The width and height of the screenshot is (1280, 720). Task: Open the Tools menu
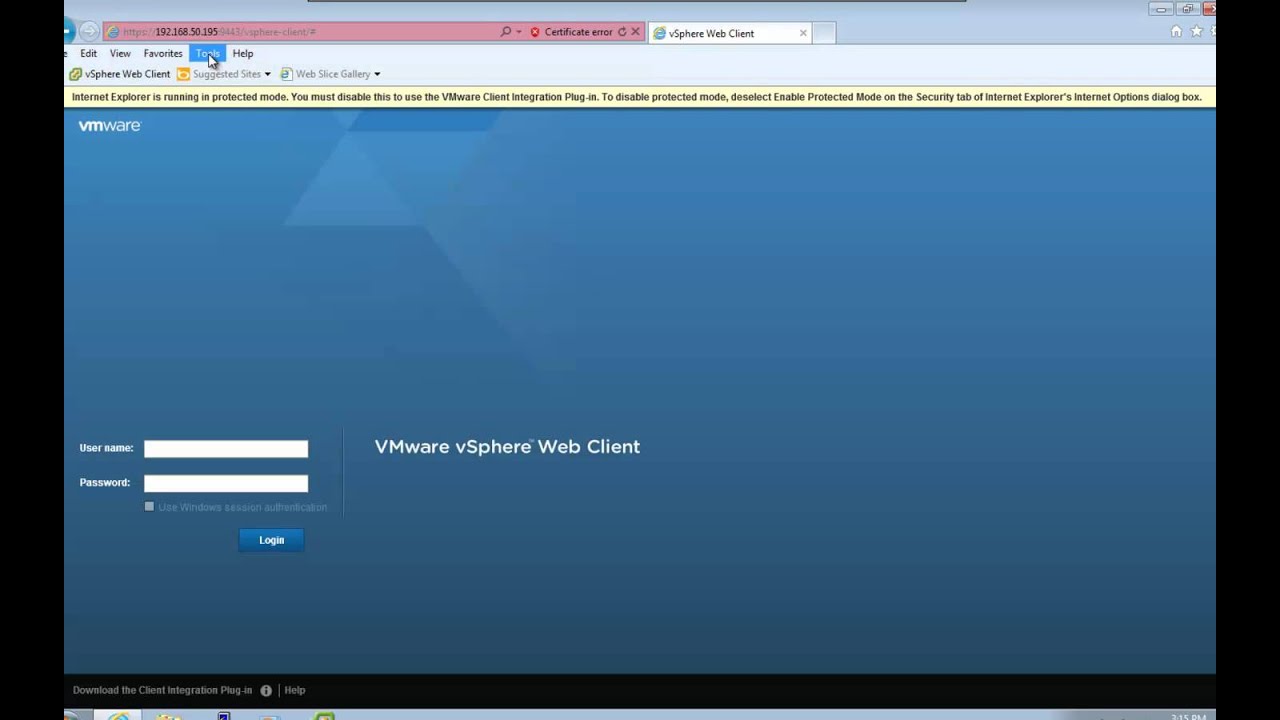[x=208, y=53]
